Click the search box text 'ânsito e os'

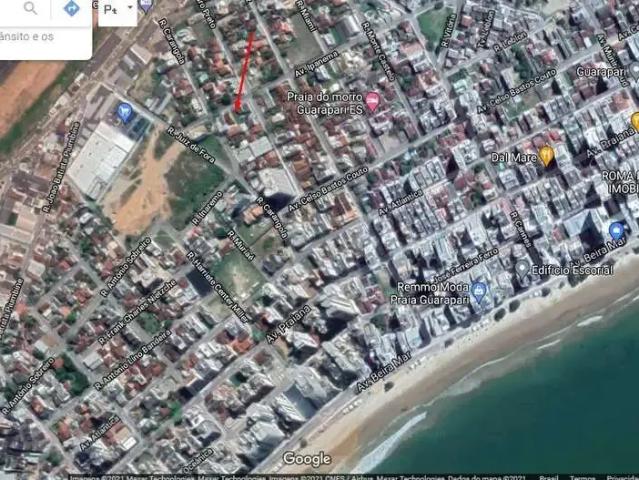tap(27, 37)
